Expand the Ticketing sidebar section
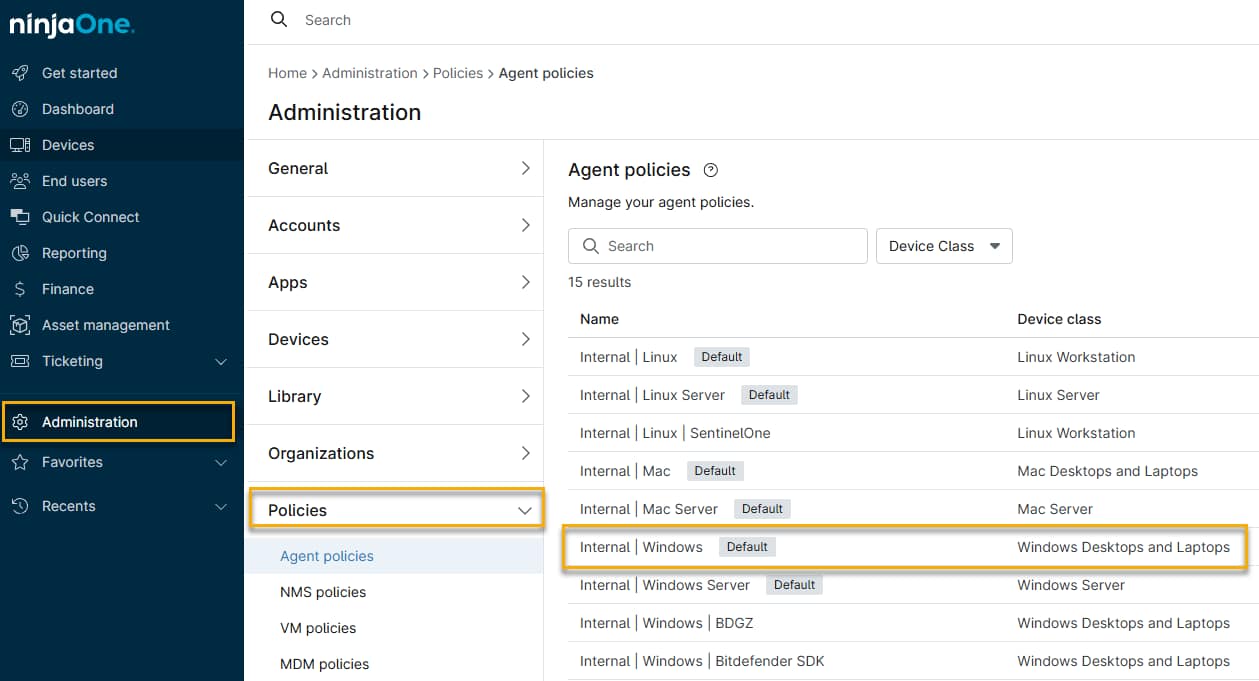1259x681 pixels. coord(221,361)
